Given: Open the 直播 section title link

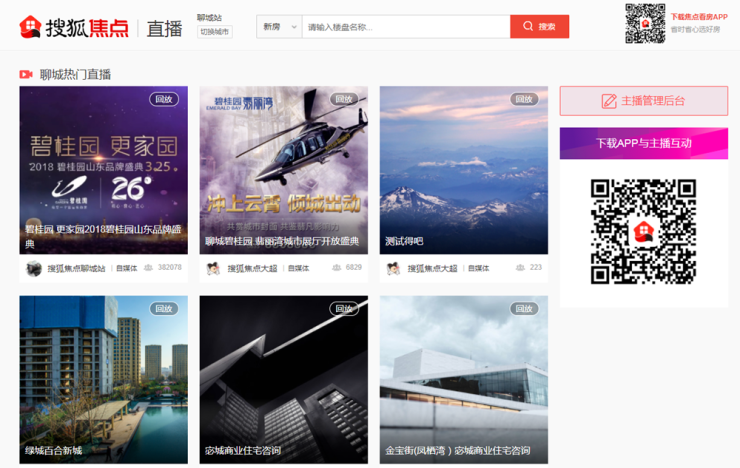Looking at the screenshot, I should (164, 29).
